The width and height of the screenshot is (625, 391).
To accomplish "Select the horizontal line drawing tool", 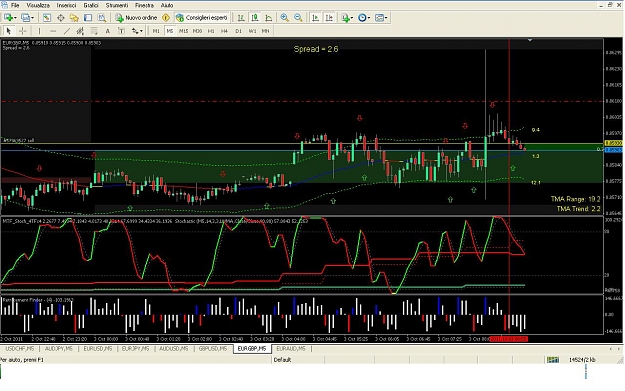I will coord(53,31).
